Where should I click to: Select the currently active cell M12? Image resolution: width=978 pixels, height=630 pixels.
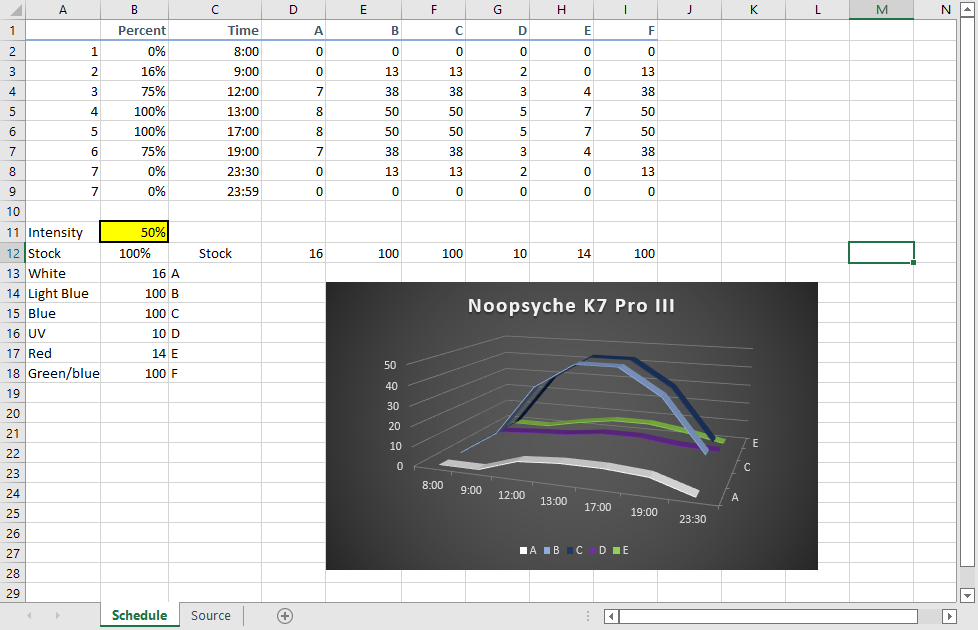point(881,253)
